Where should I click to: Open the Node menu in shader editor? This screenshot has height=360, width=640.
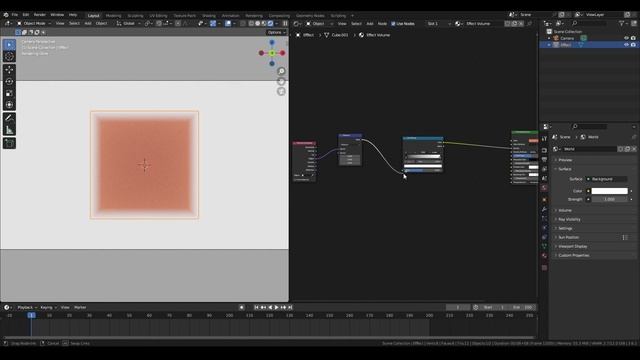[x=382, y=24]
